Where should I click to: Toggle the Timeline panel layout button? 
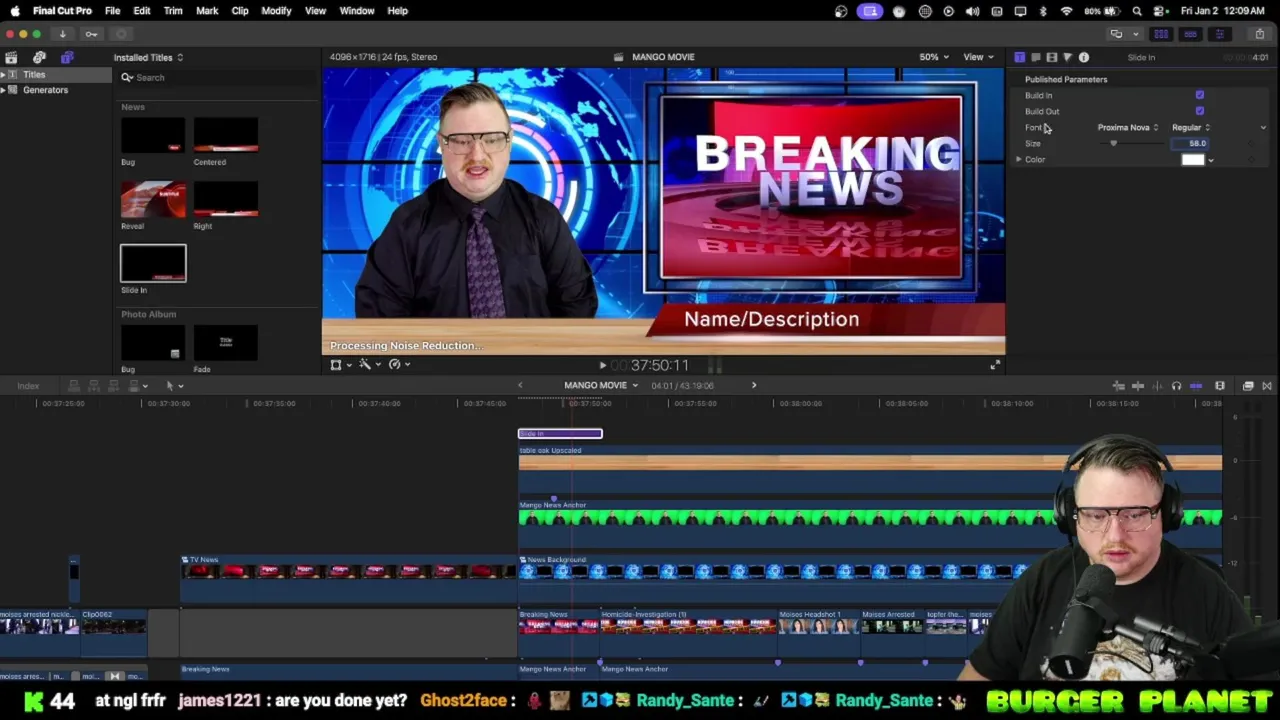pos(1190,34)
